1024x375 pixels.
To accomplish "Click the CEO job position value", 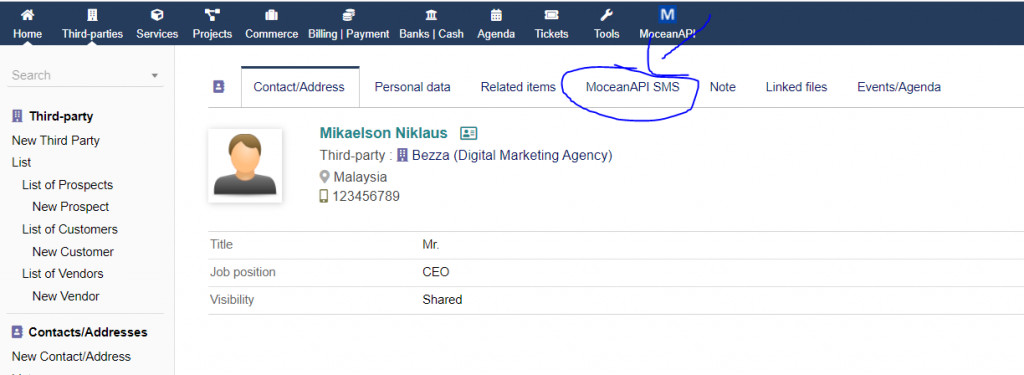I will click(x=436, y=272).
